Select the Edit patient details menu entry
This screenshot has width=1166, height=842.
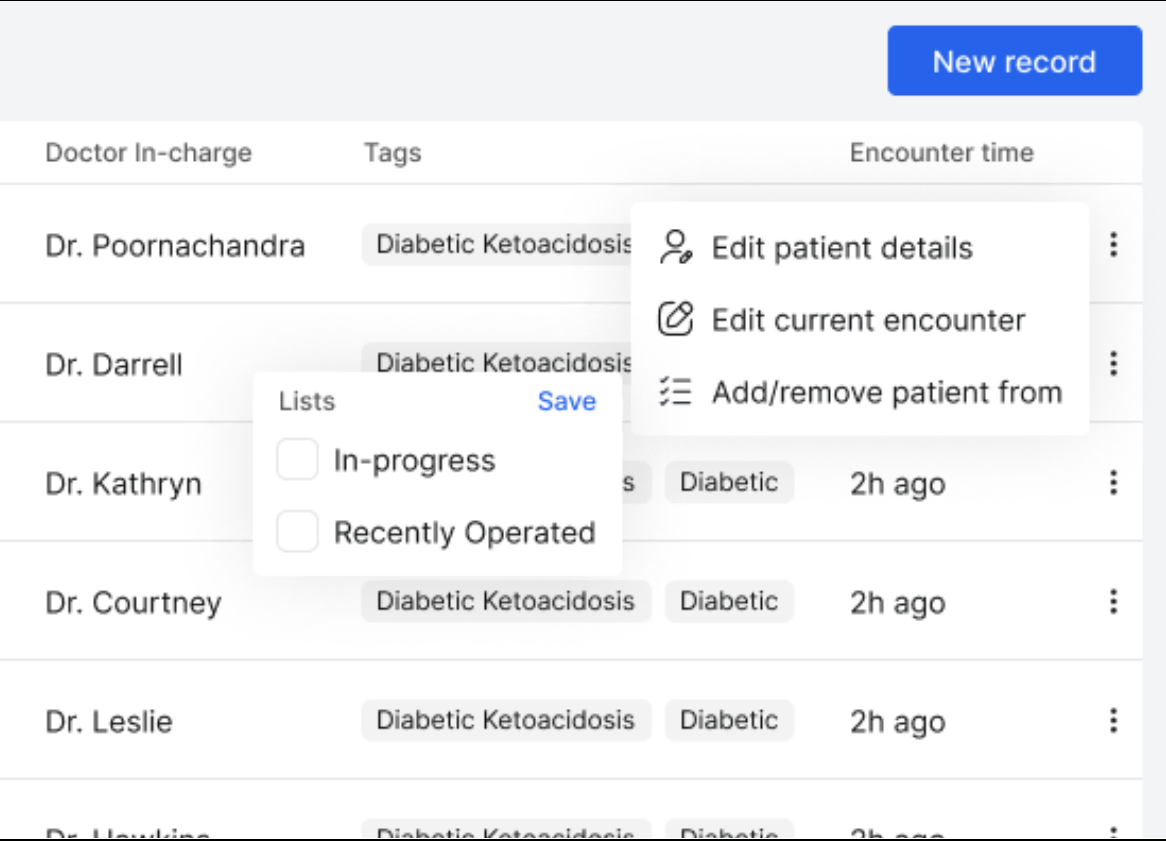tap(841, 248)
